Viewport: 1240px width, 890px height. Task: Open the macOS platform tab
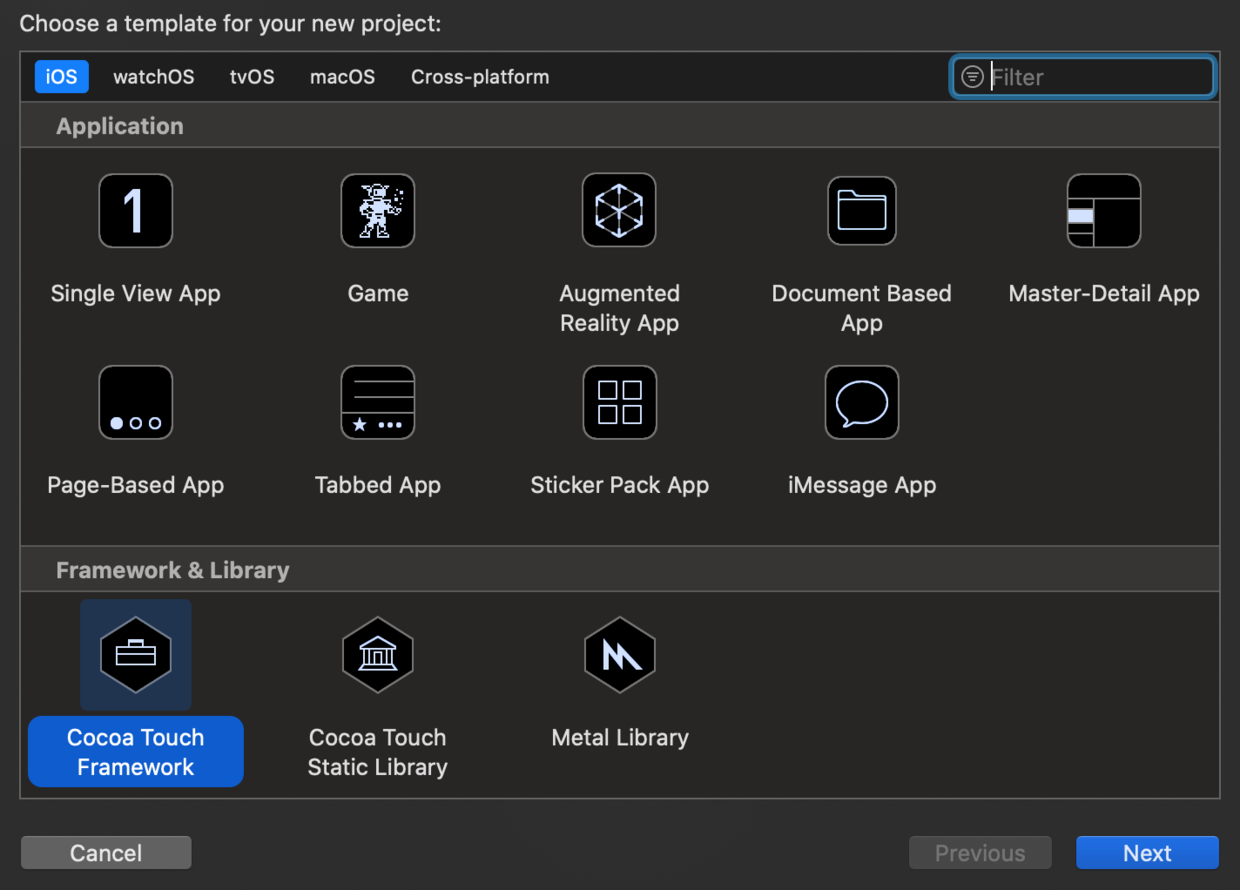click(342, 77)
